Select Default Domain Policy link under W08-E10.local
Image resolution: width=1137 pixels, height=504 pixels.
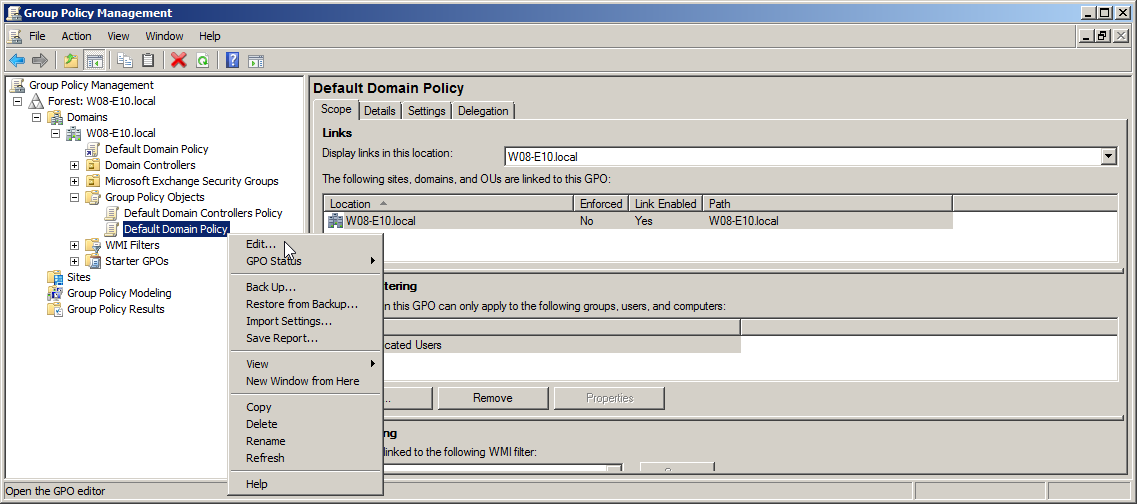[157, 149]
